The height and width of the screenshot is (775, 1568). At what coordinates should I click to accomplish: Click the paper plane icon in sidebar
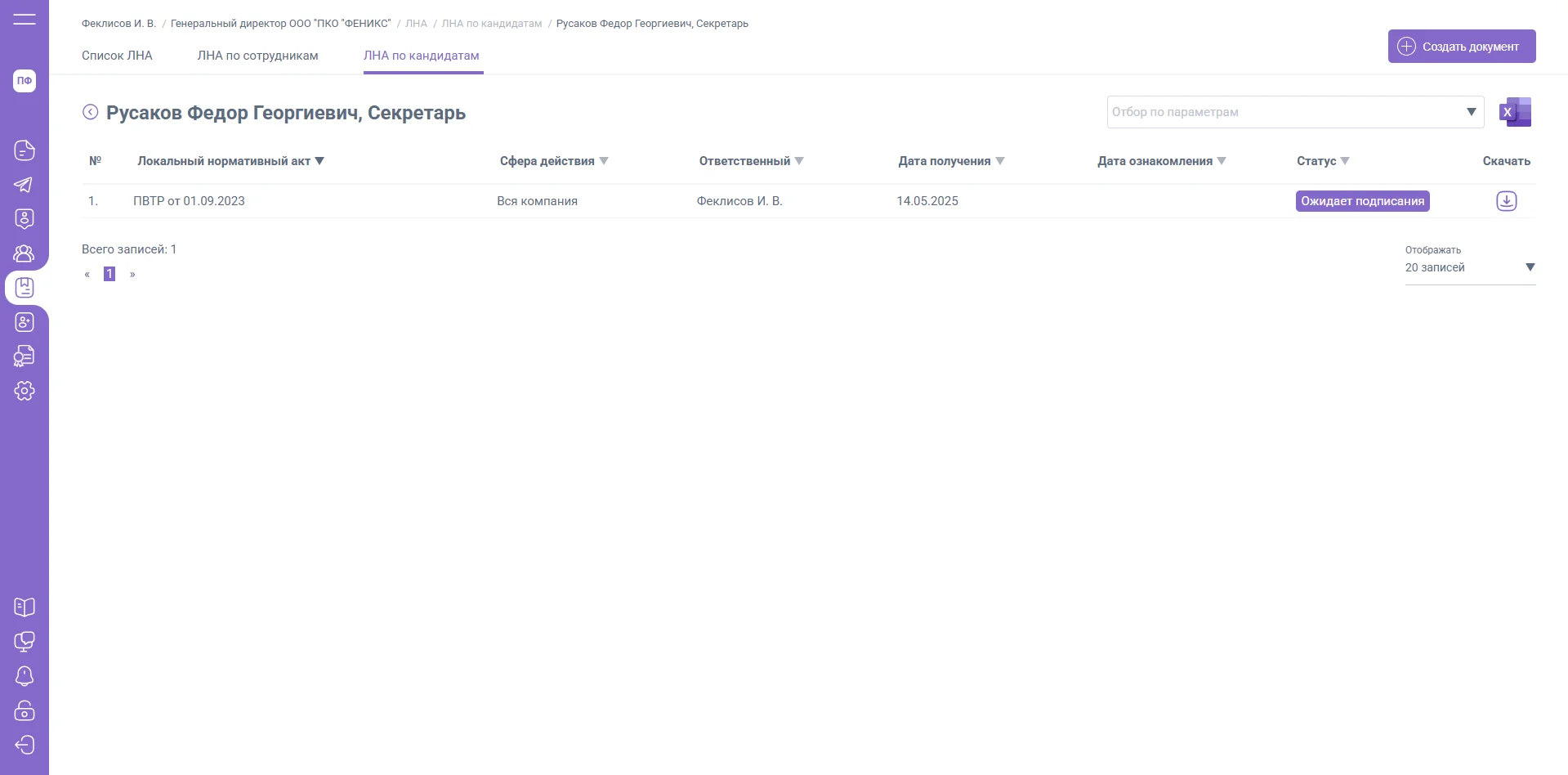click(25, 185)
